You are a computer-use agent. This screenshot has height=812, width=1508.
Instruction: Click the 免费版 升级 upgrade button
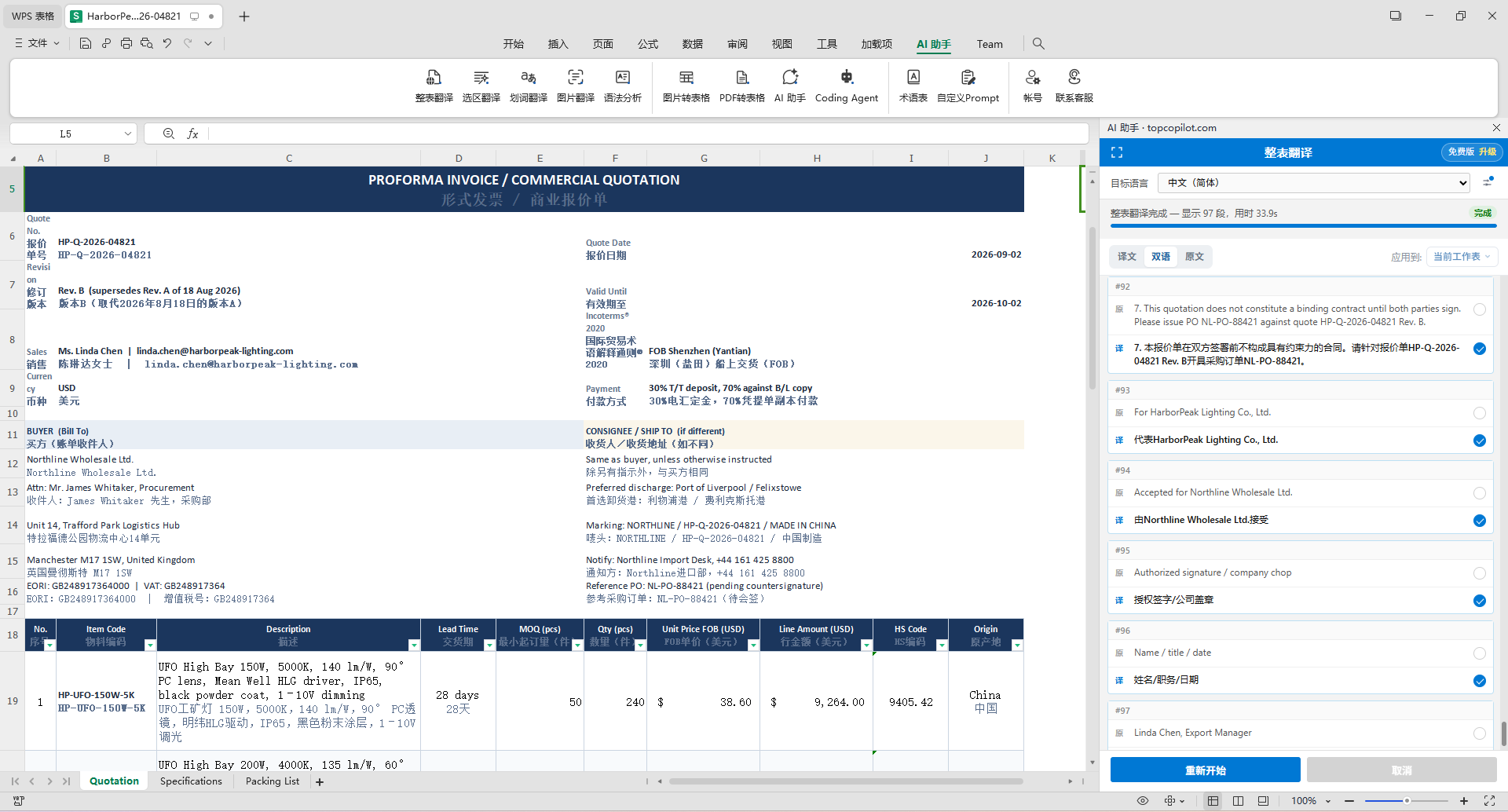[1472, 152]
